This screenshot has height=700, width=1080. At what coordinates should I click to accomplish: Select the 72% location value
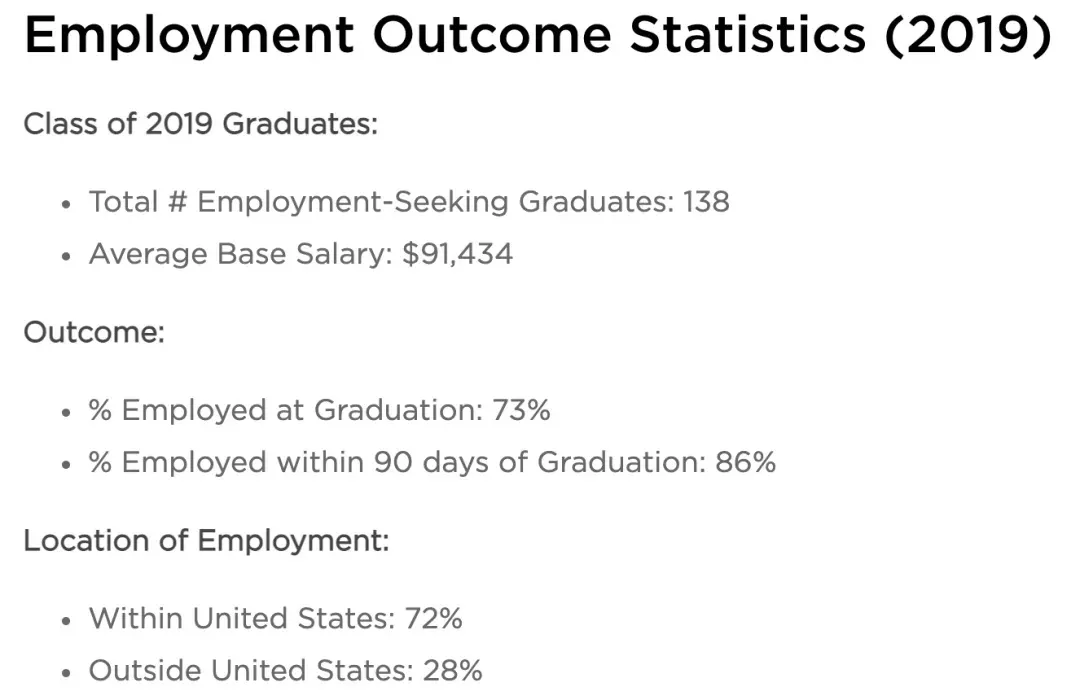tap(433, 618)
